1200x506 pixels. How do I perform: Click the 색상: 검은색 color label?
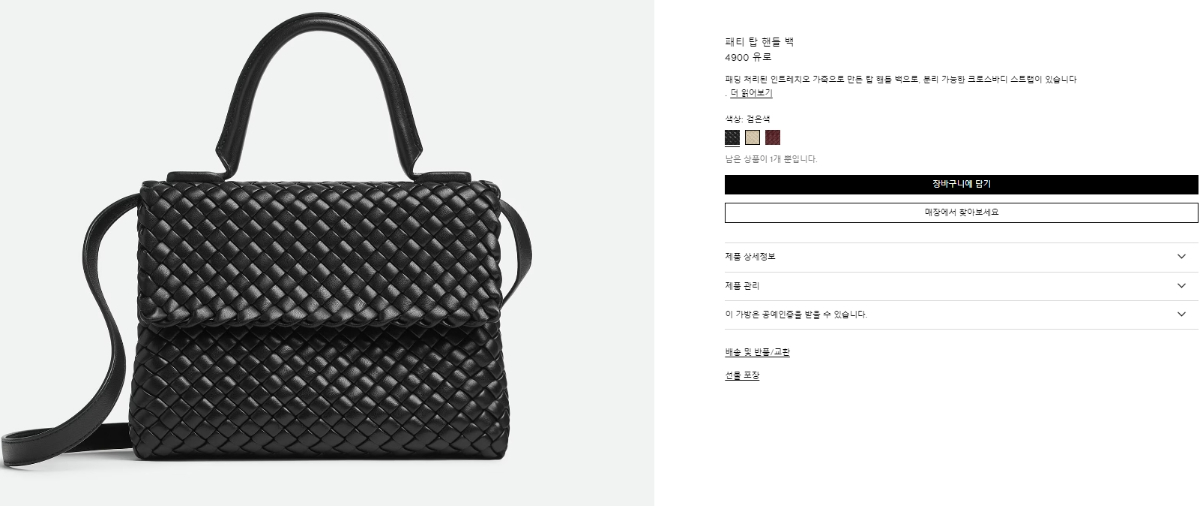(747, 118)
